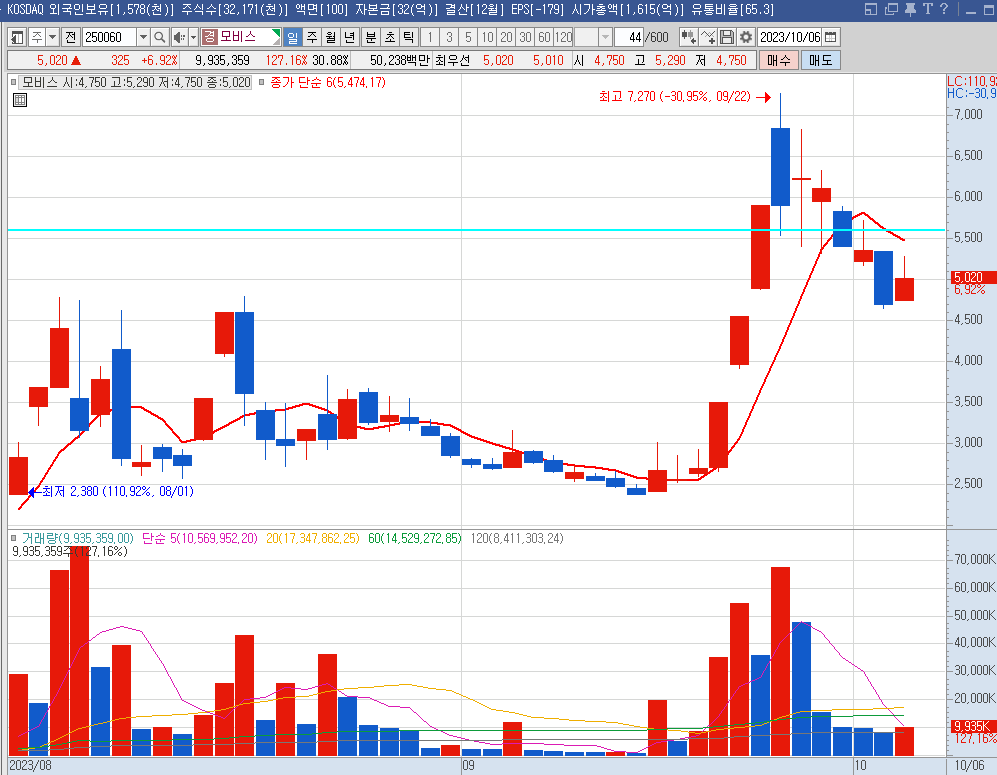This screenshot has height=775, width=997.
Task: Click the 9,935K volume tag on axis
Action: (972, 726)
